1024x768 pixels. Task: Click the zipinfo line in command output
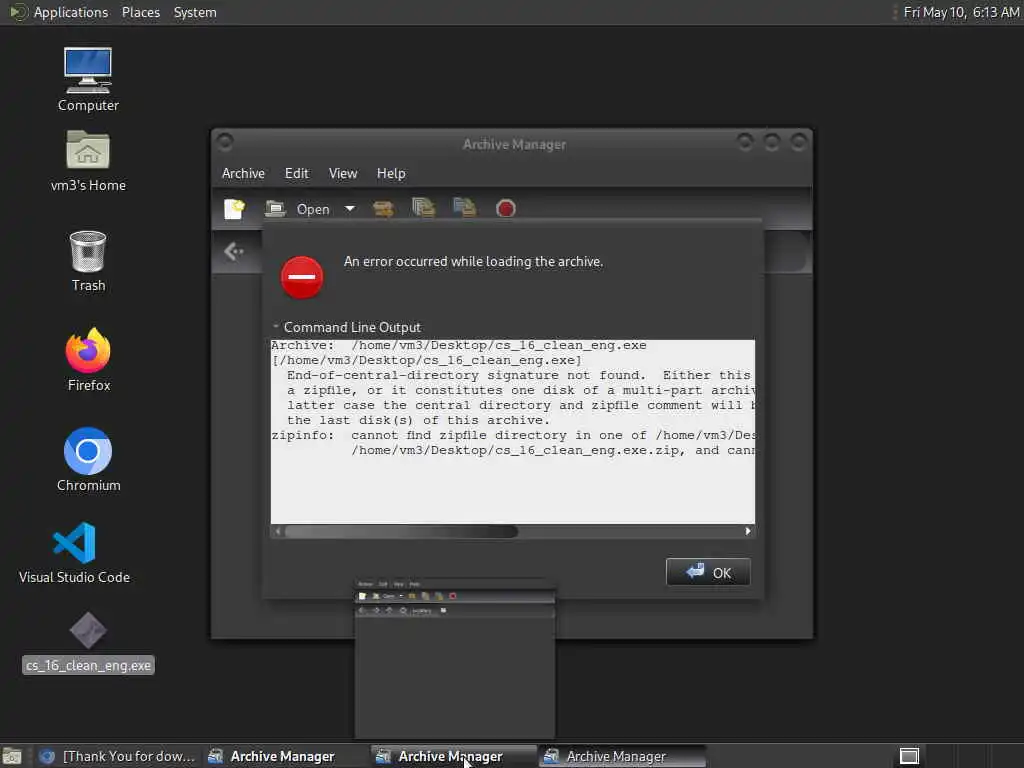[513, 436]
